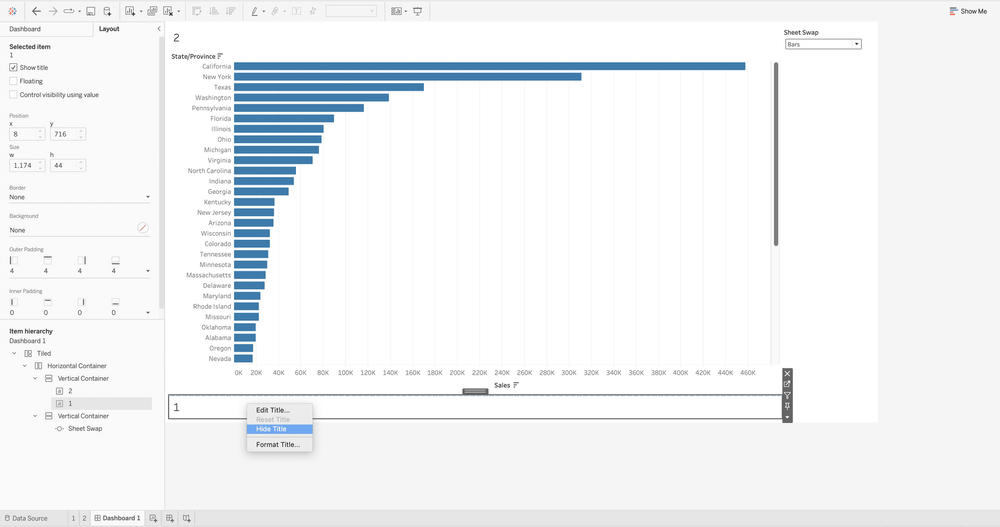Image resolution: width=1000 pixels, height=527 pixels.
Task: Click New Dashboard icon in bottom bar
Action: point(170,518)
